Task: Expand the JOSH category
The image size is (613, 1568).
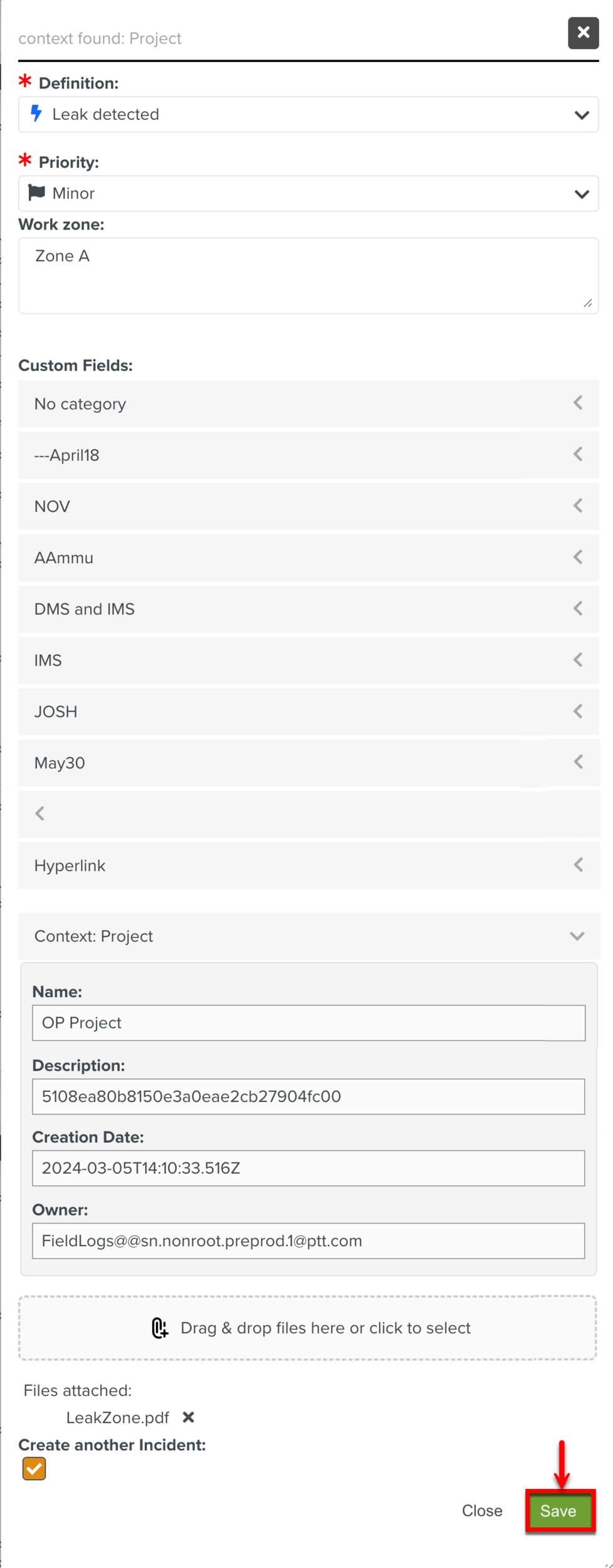Action: [x=308, y=712]
